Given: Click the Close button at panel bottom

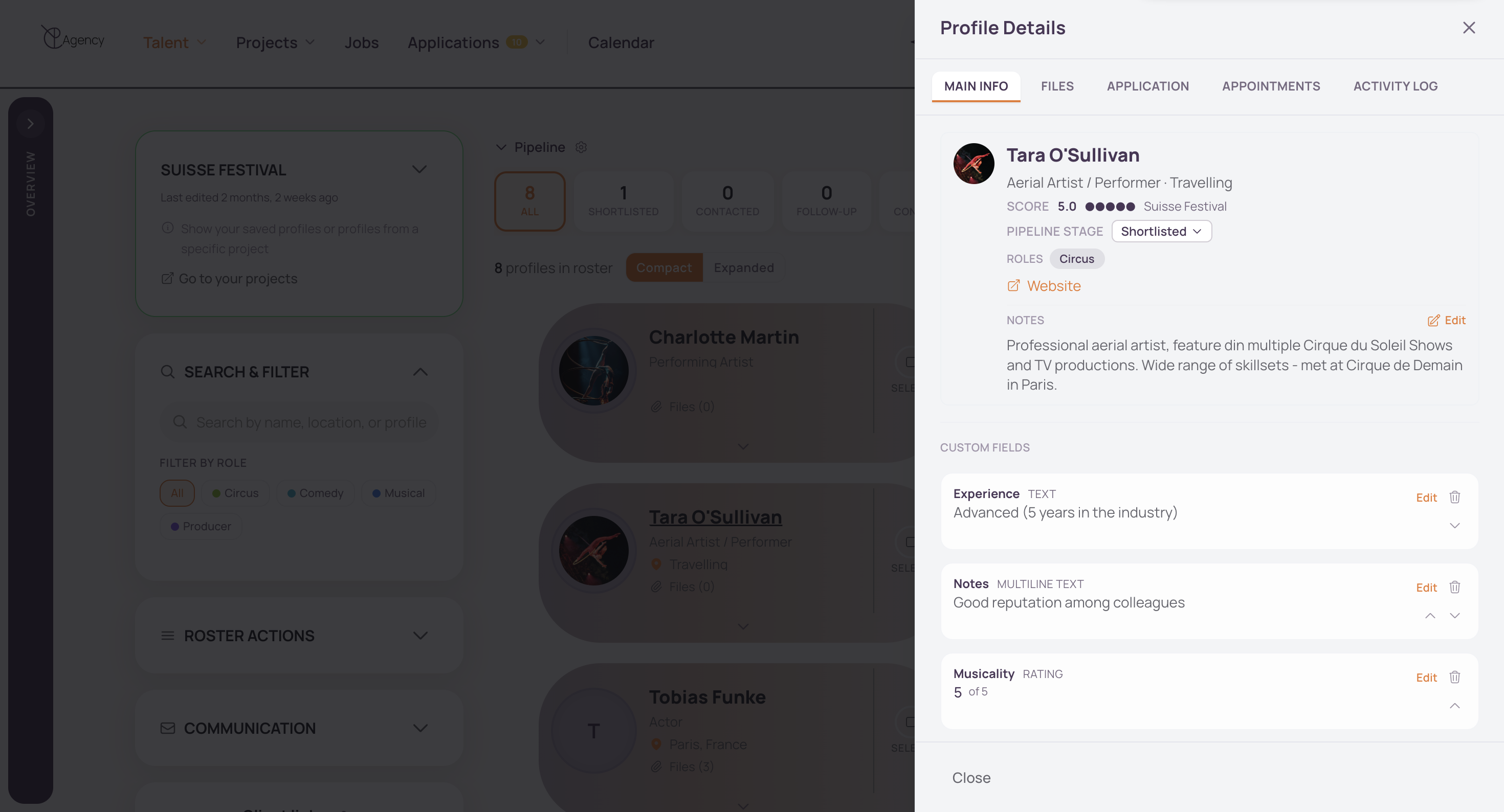Looking at the screenshot, I should click(x=971, y=778).
